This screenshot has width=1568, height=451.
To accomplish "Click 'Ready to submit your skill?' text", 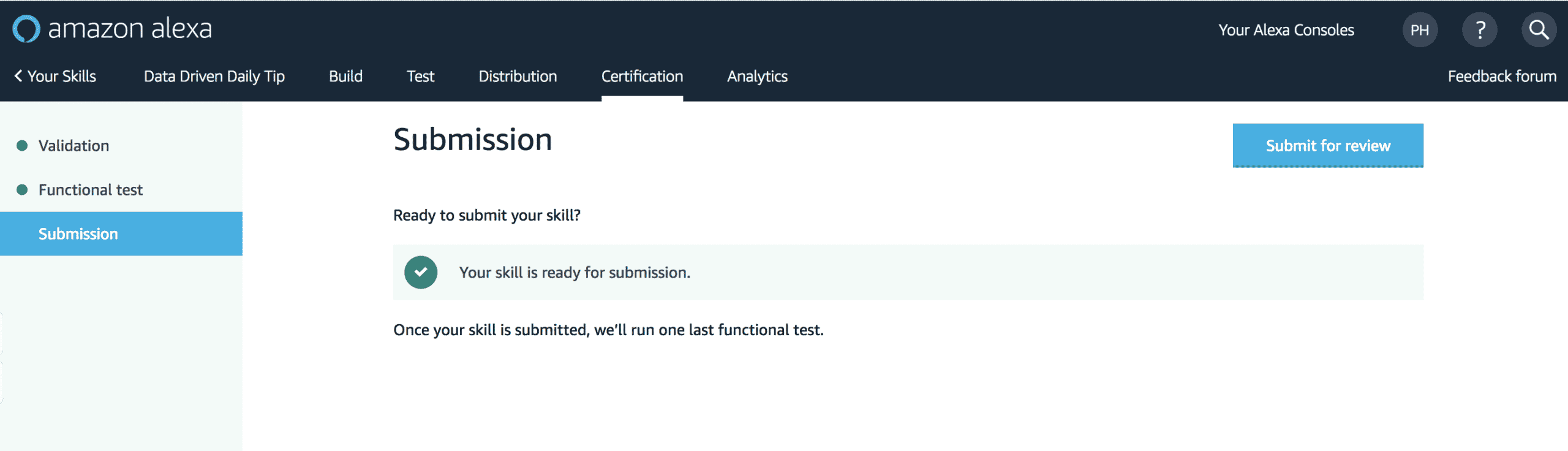I will click(x=487, y=216).
